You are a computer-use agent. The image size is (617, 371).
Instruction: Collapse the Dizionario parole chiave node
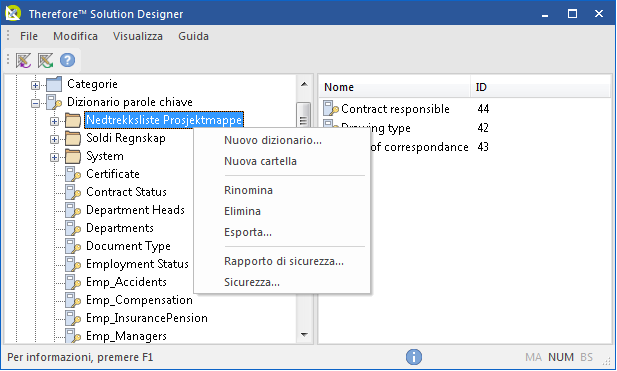pyautogui.click(x=35, y=103)
